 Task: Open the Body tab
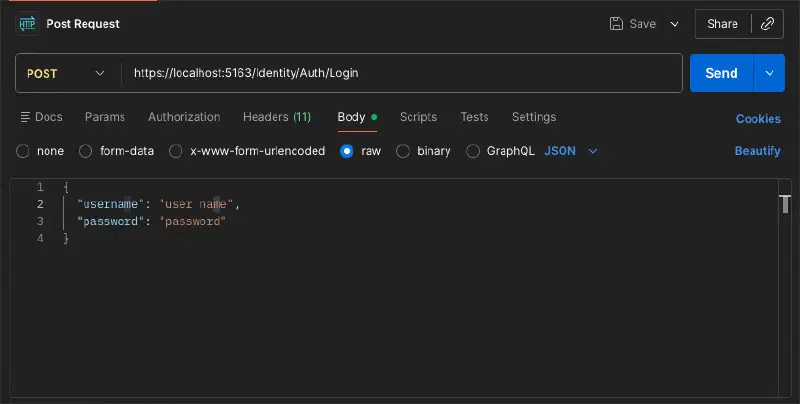[357, 117]
